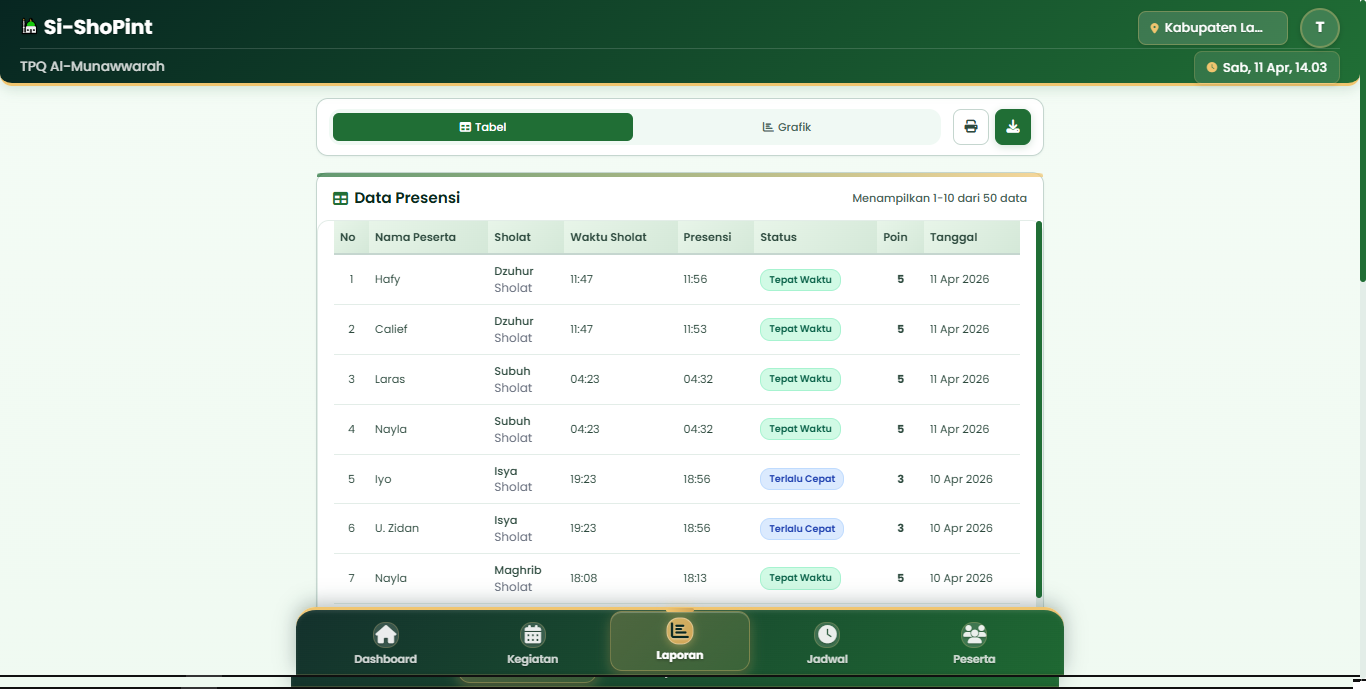
Task: Open the Peserta people icon
Action: point(973,635)
